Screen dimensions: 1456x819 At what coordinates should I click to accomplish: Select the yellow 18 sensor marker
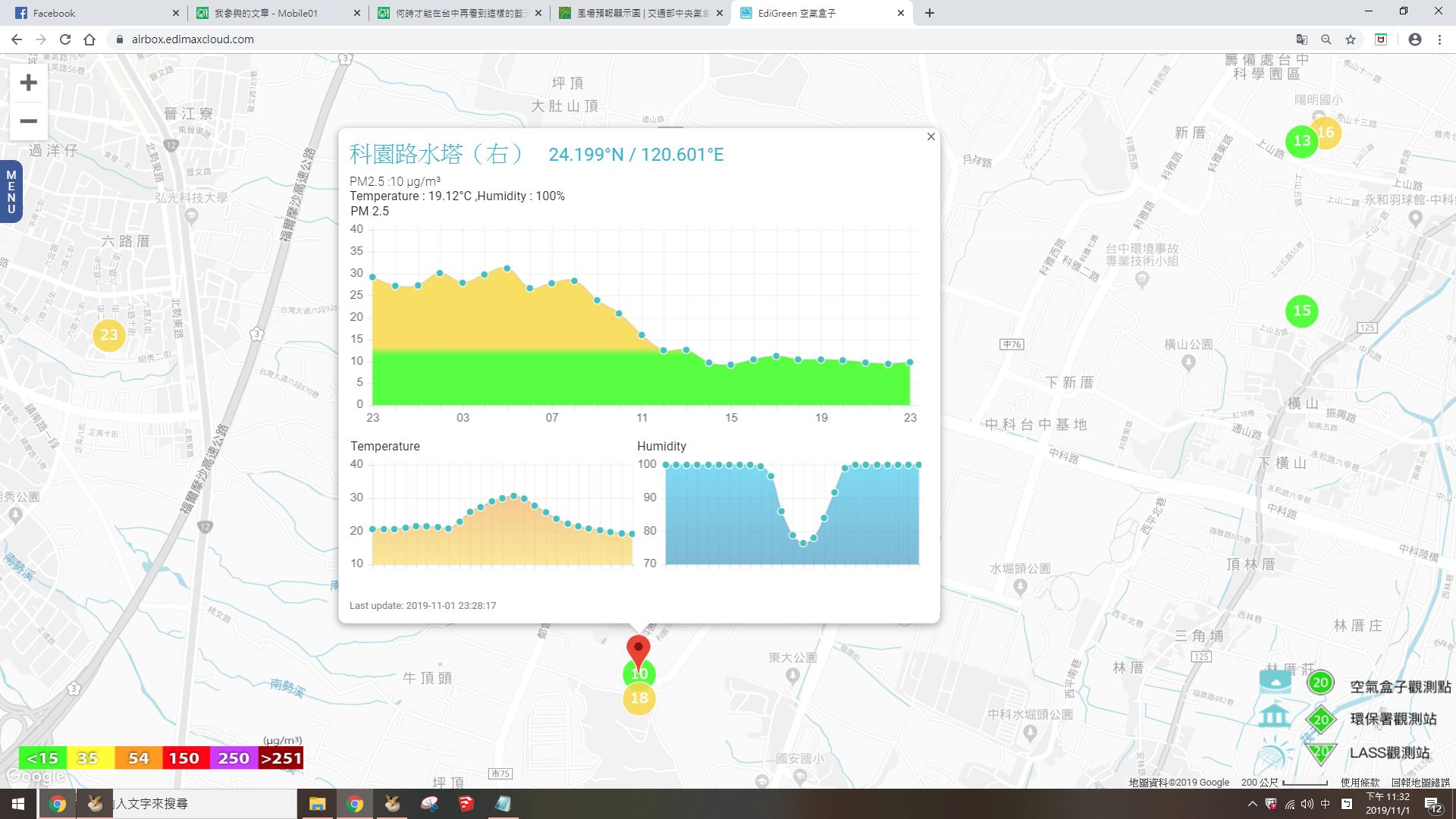(639, 698)
